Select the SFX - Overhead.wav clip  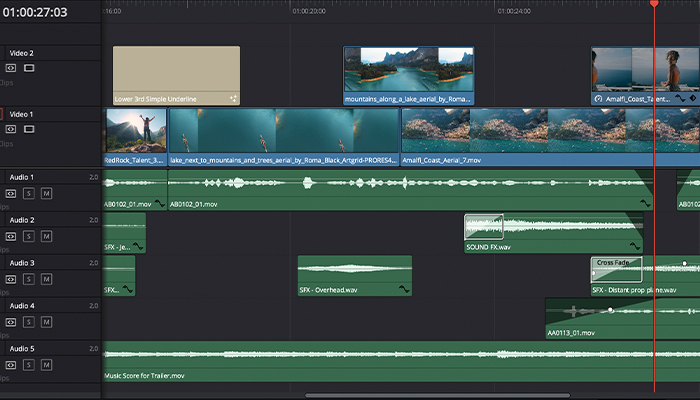(355, 275)
